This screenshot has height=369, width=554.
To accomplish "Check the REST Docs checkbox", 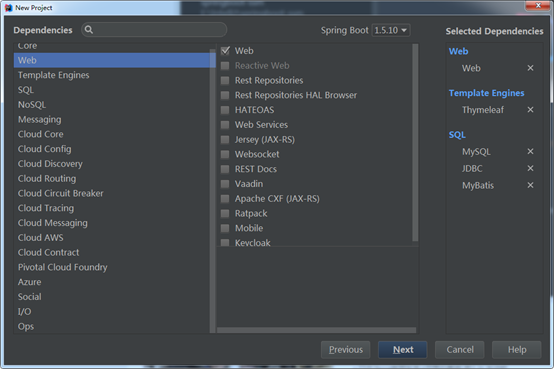I will (x=225, y=169).
